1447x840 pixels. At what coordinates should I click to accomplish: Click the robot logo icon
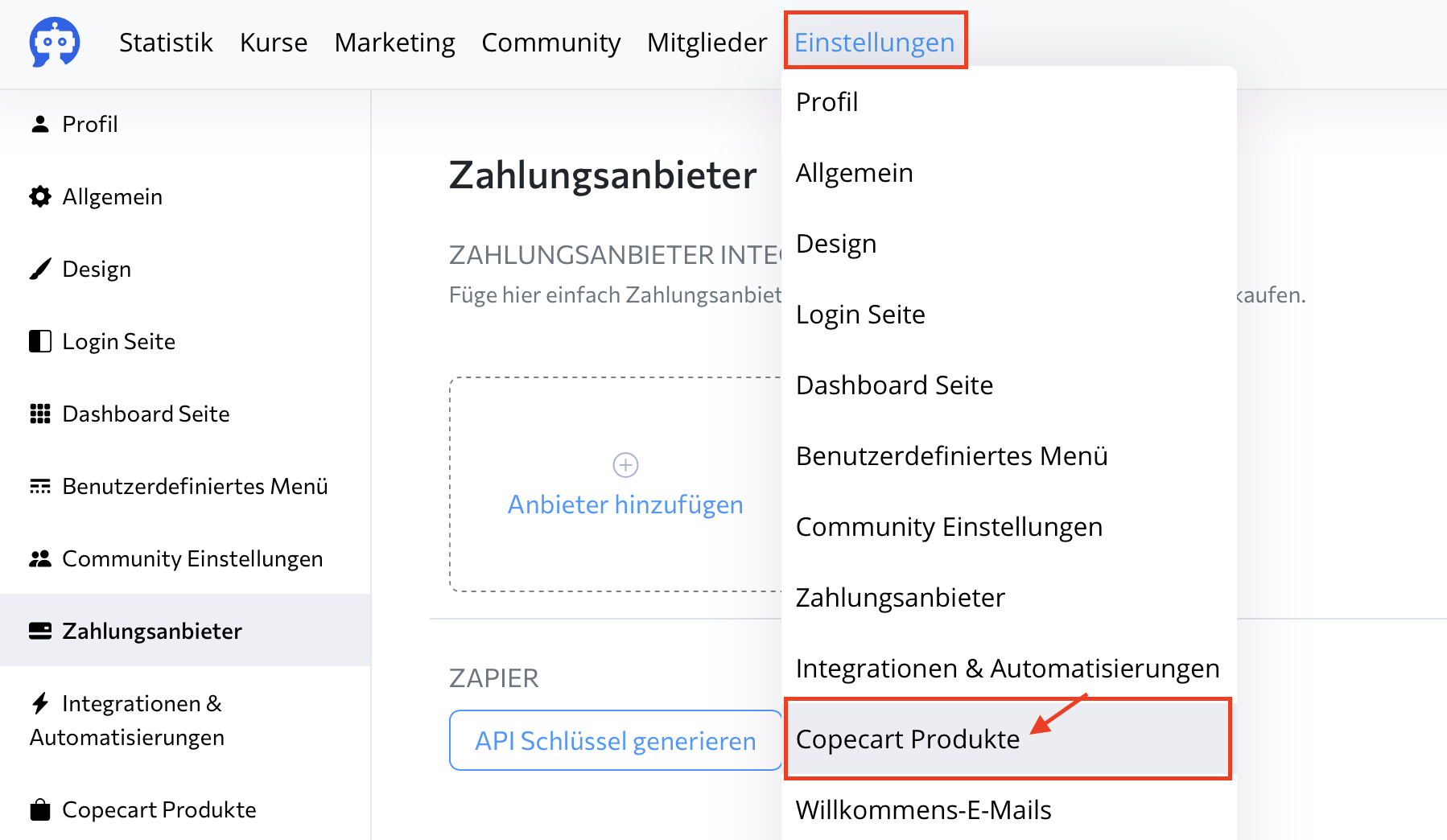55,42
